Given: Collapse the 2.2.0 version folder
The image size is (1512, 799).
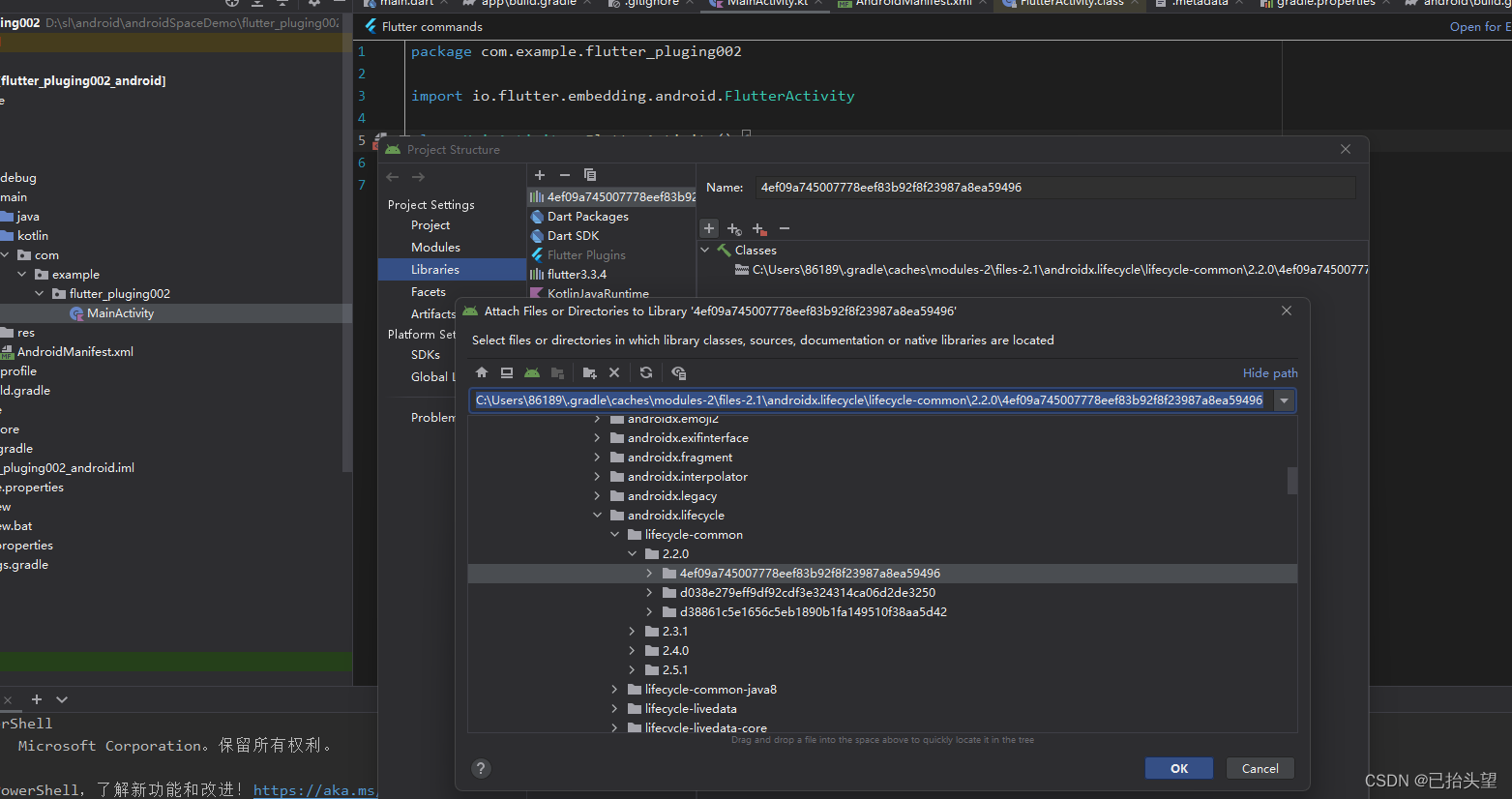Looking at the screenshot, I should point(633,554).
